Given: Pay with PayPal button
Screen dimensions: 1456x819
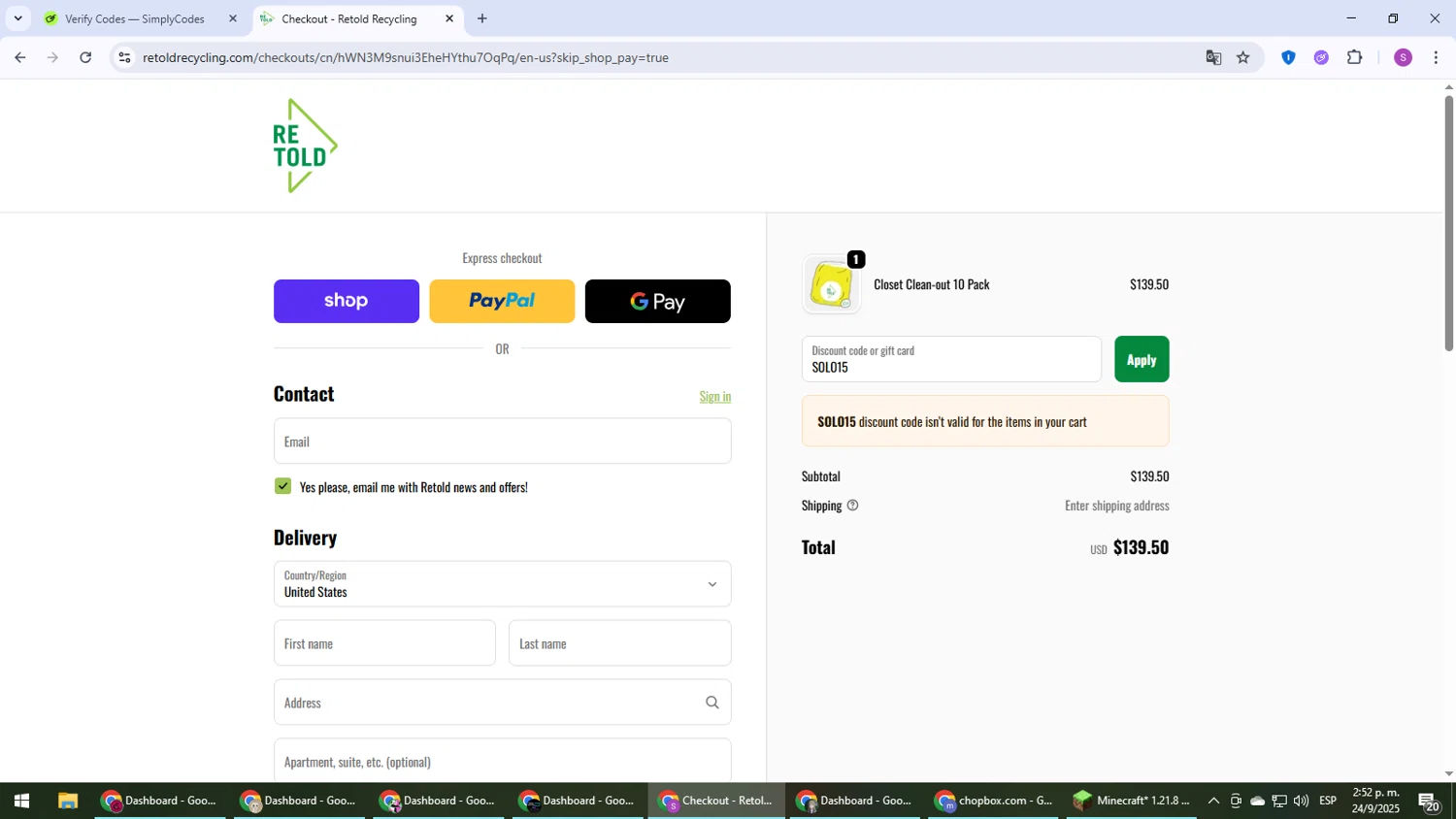Looking at the screenshot, I should [502, 301].
